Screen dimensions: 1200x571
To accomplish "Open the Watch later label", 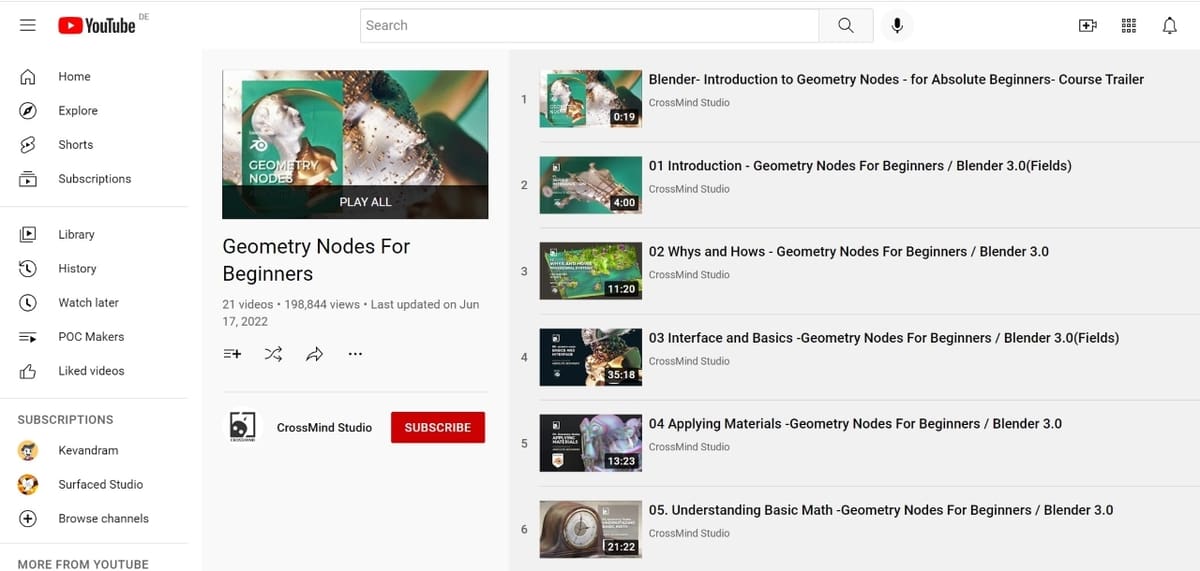I will pyautogui.click(x=88, y=303).
